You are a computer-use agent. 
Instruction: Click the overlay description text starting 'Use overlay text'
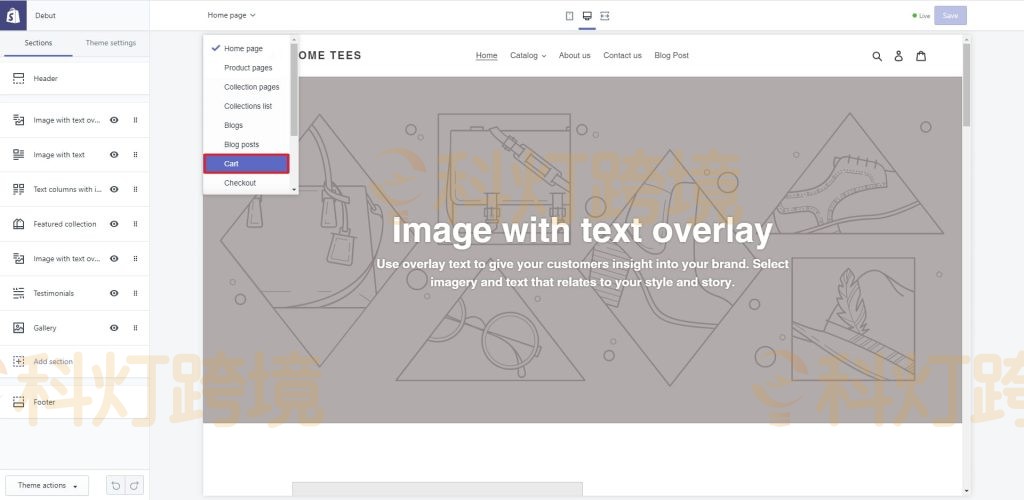[x=582, y=273]
